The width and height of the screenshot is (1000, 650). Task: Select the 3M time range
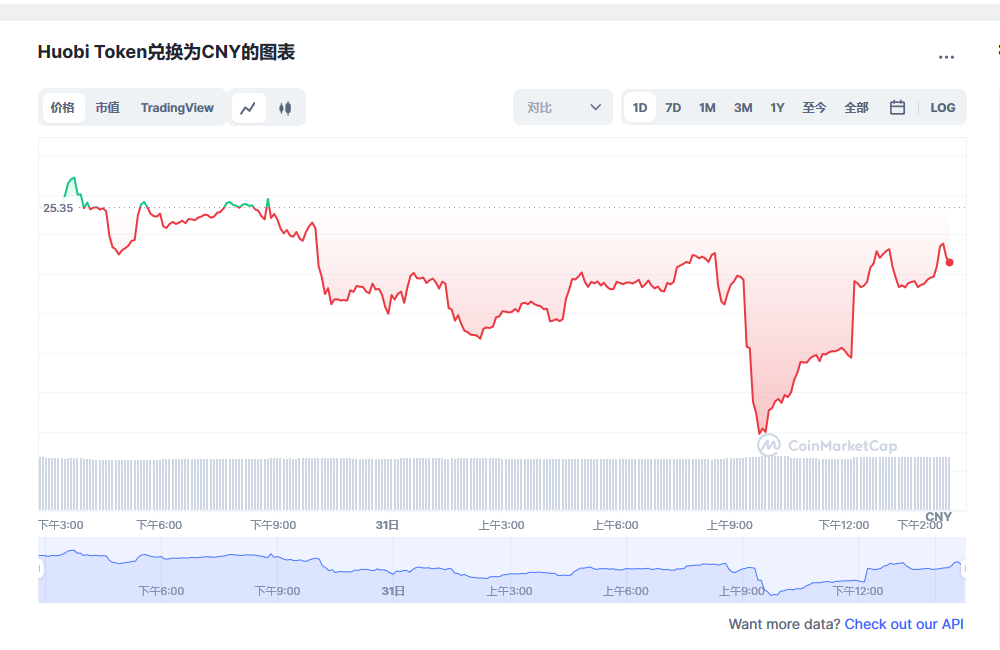743,107
